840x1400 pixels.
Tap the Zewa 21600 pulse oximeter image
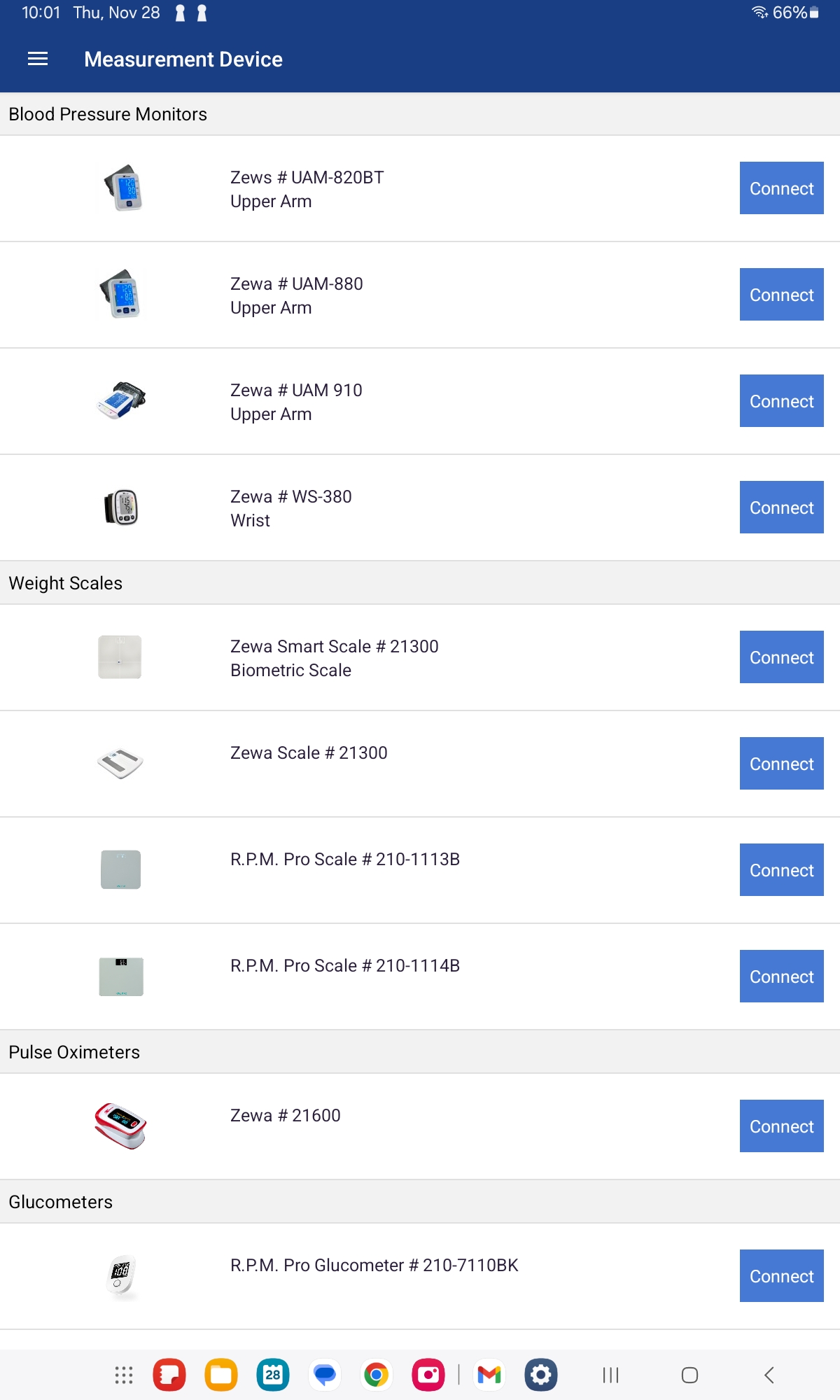point(120,1126)
